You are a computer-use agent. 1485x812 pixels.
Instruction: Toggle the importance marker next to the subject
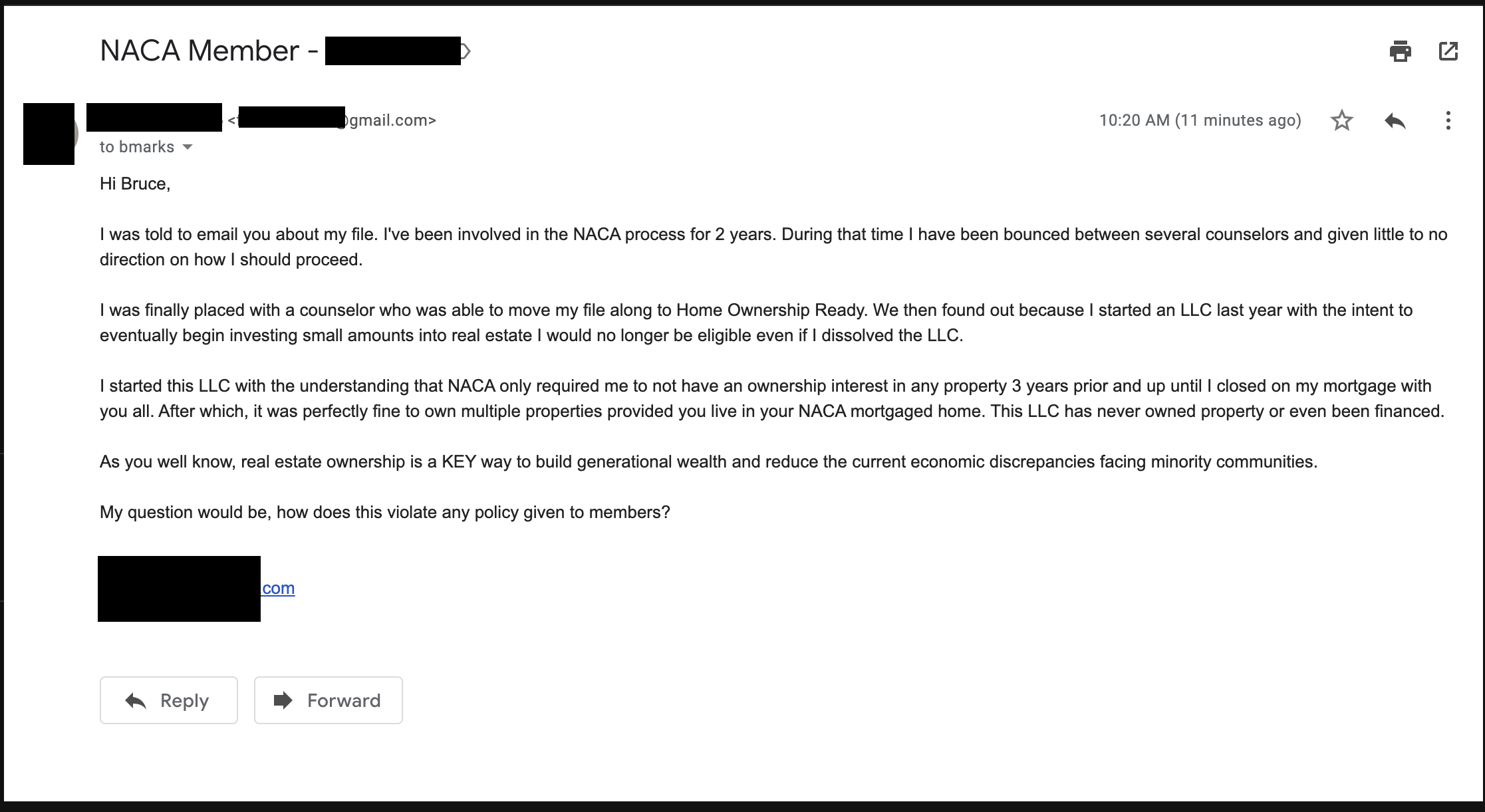(x=466, y=51)
